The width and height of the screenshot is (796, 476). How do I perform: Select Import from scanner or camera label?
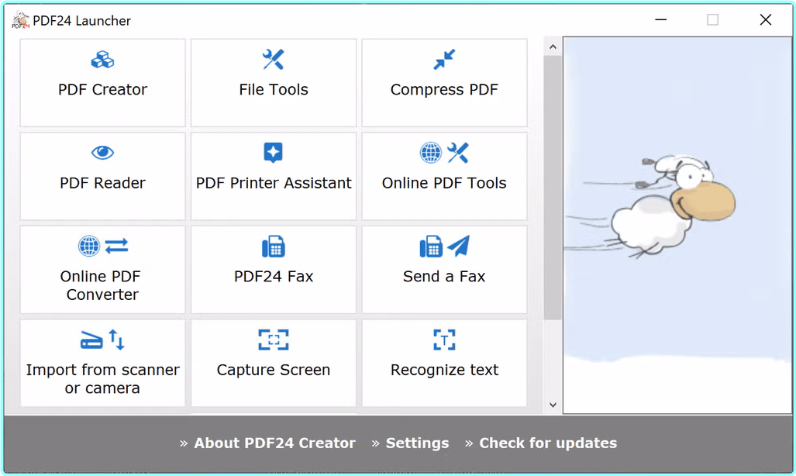[x=103, y=379]
